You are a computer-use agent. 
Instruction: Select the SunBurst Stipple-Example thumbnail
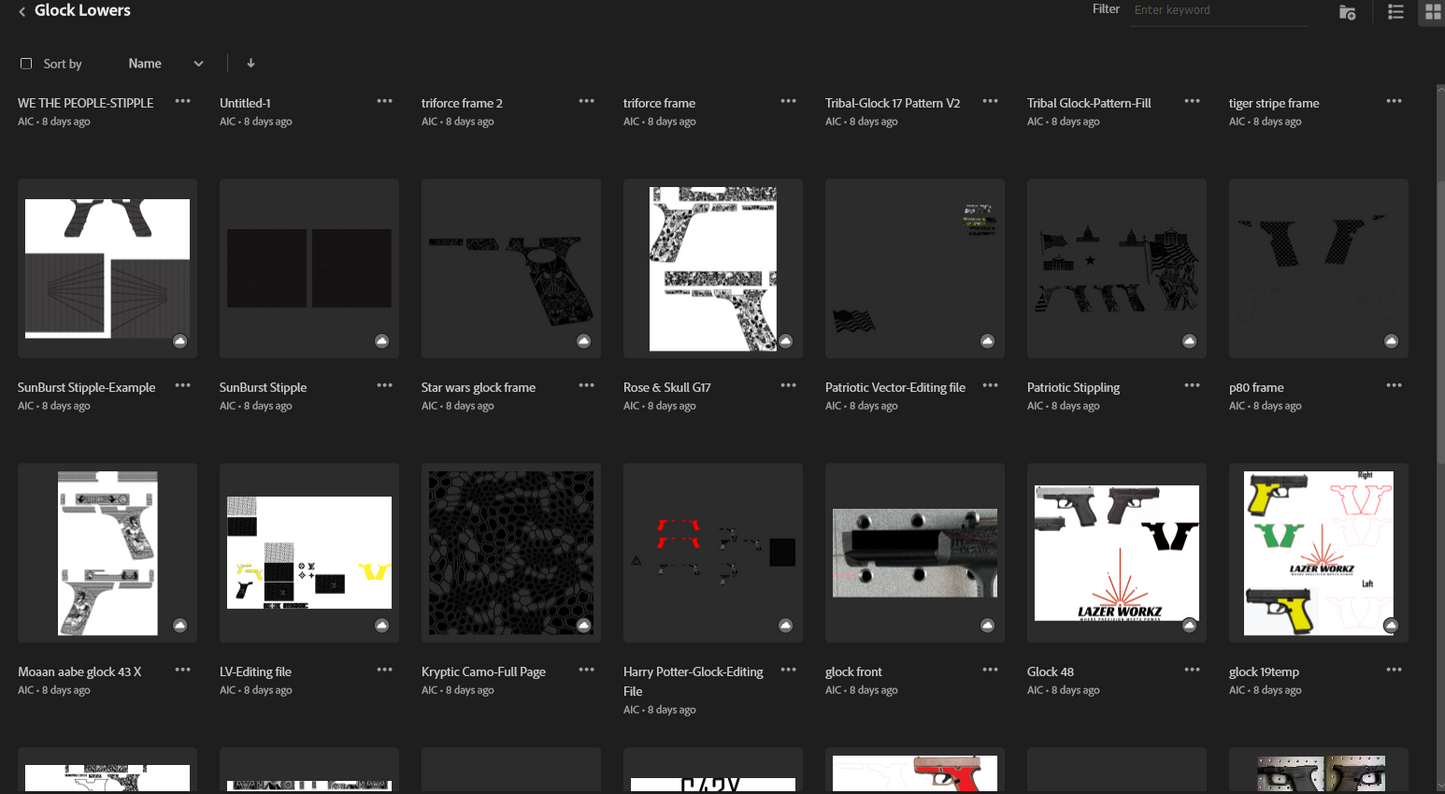pos(107,268)
